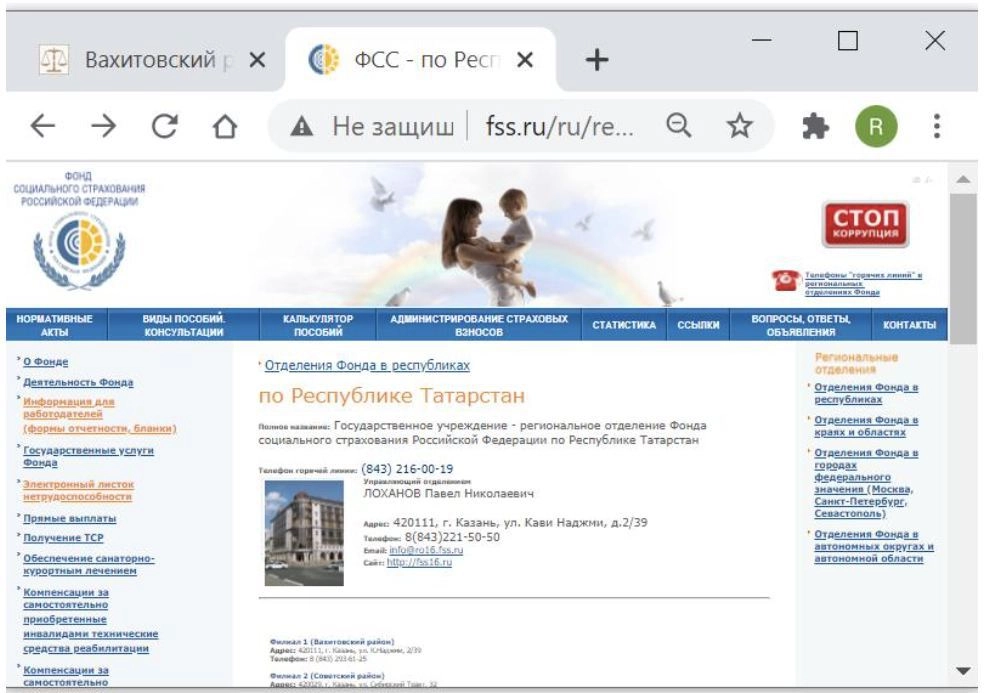985x693 pixels.
Task: Switch to the Вахитовский tab
Action: coord(150,60)
